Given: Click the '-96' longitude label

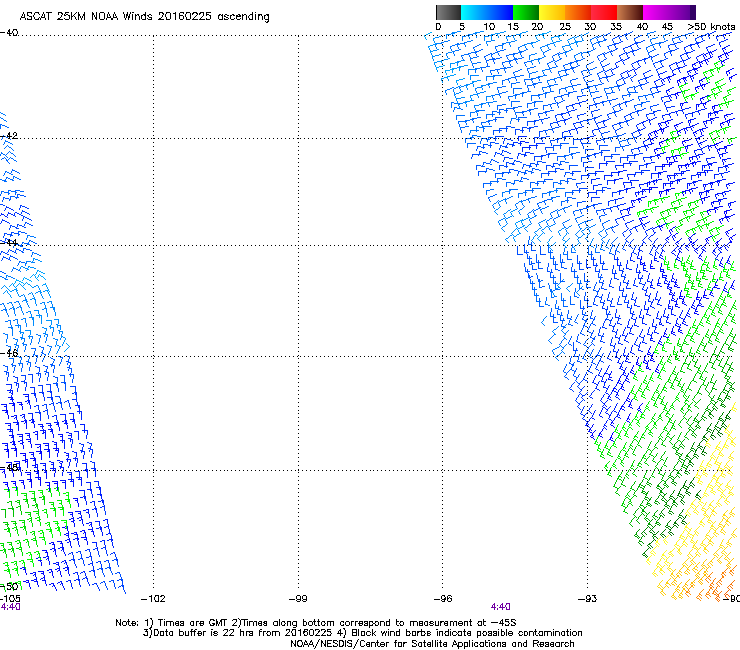Looking at the screenshot, I should click(x=443, y=599).
